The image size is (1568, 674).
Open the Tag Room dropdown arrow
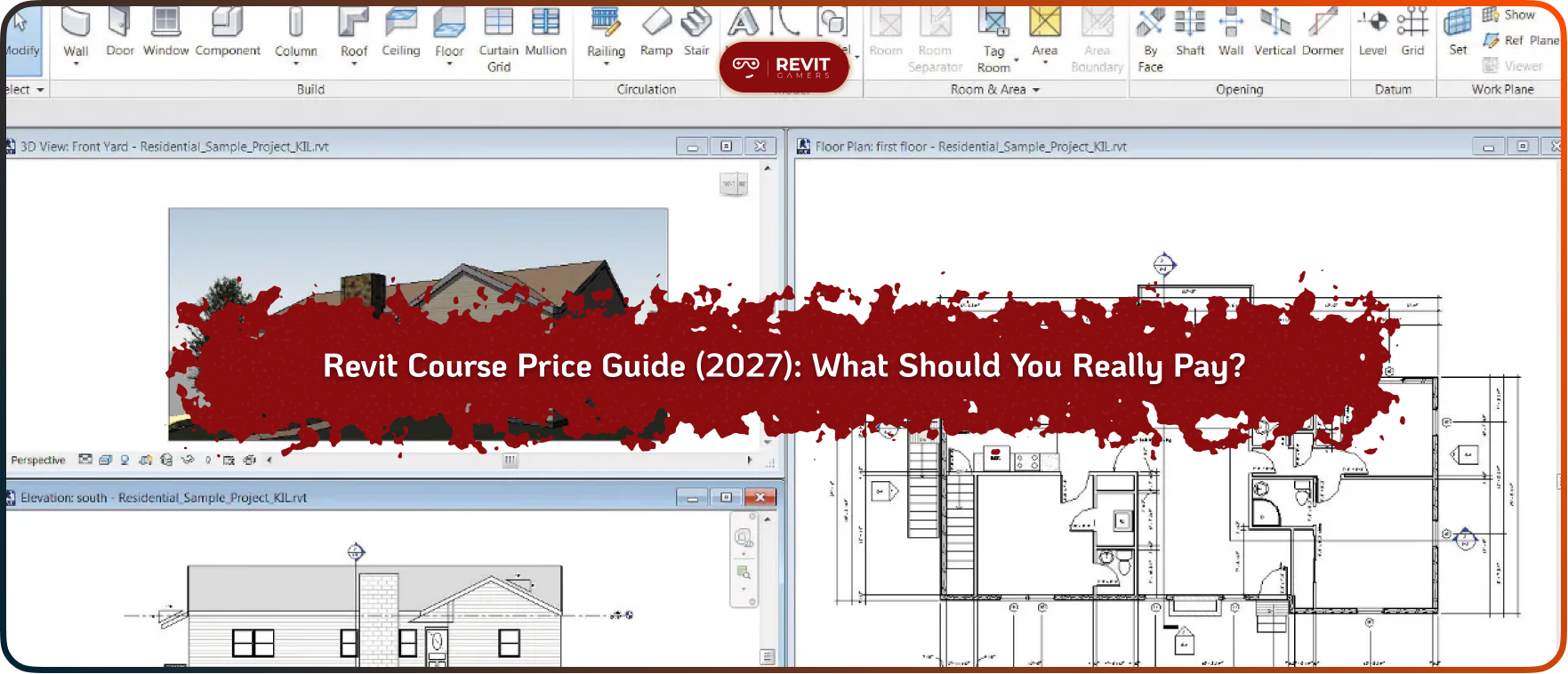(1017, 61)
